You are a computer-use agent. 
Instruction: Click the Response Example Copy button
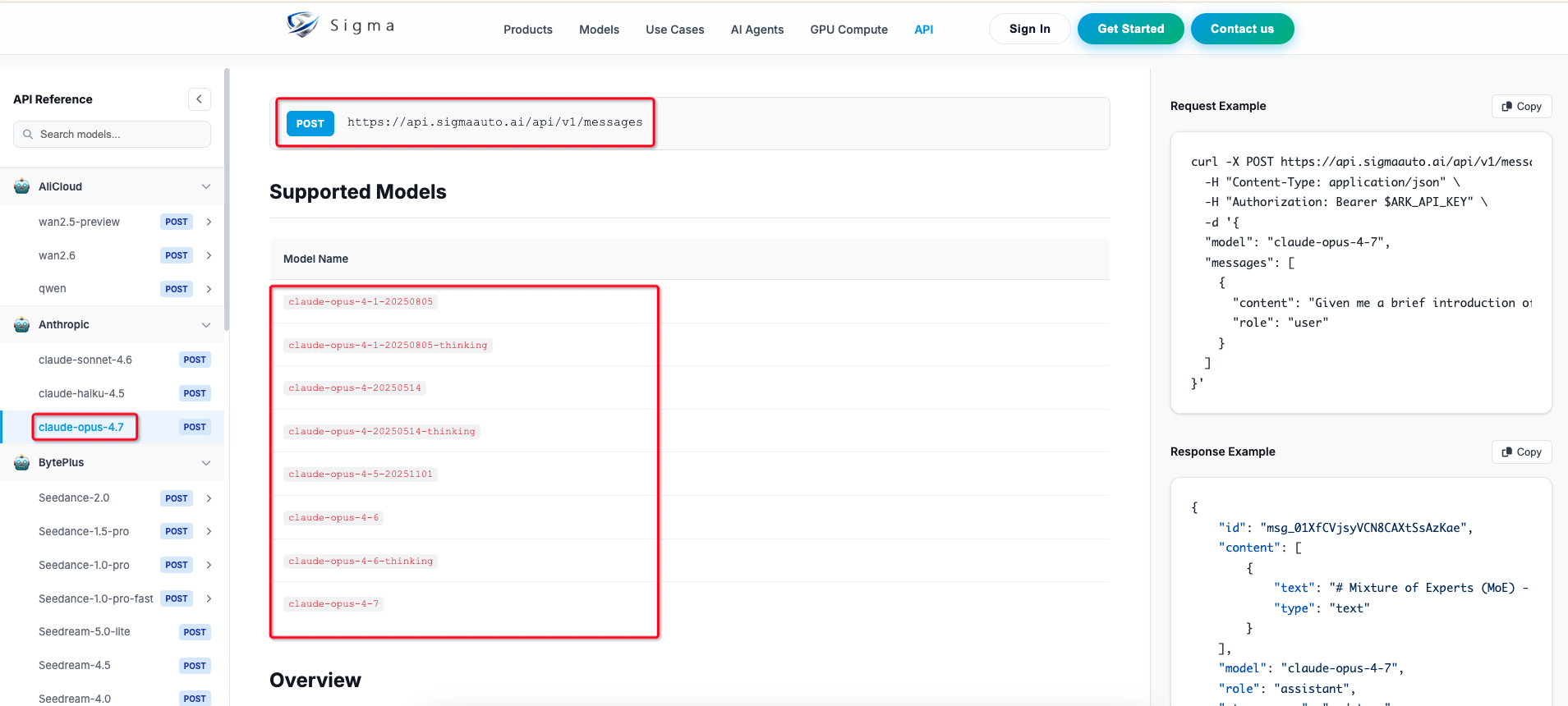coord(1522,452)
